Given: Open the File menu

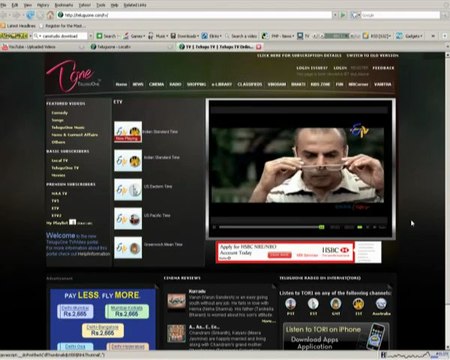Looking at the screenshot, I should coord(3,5).
